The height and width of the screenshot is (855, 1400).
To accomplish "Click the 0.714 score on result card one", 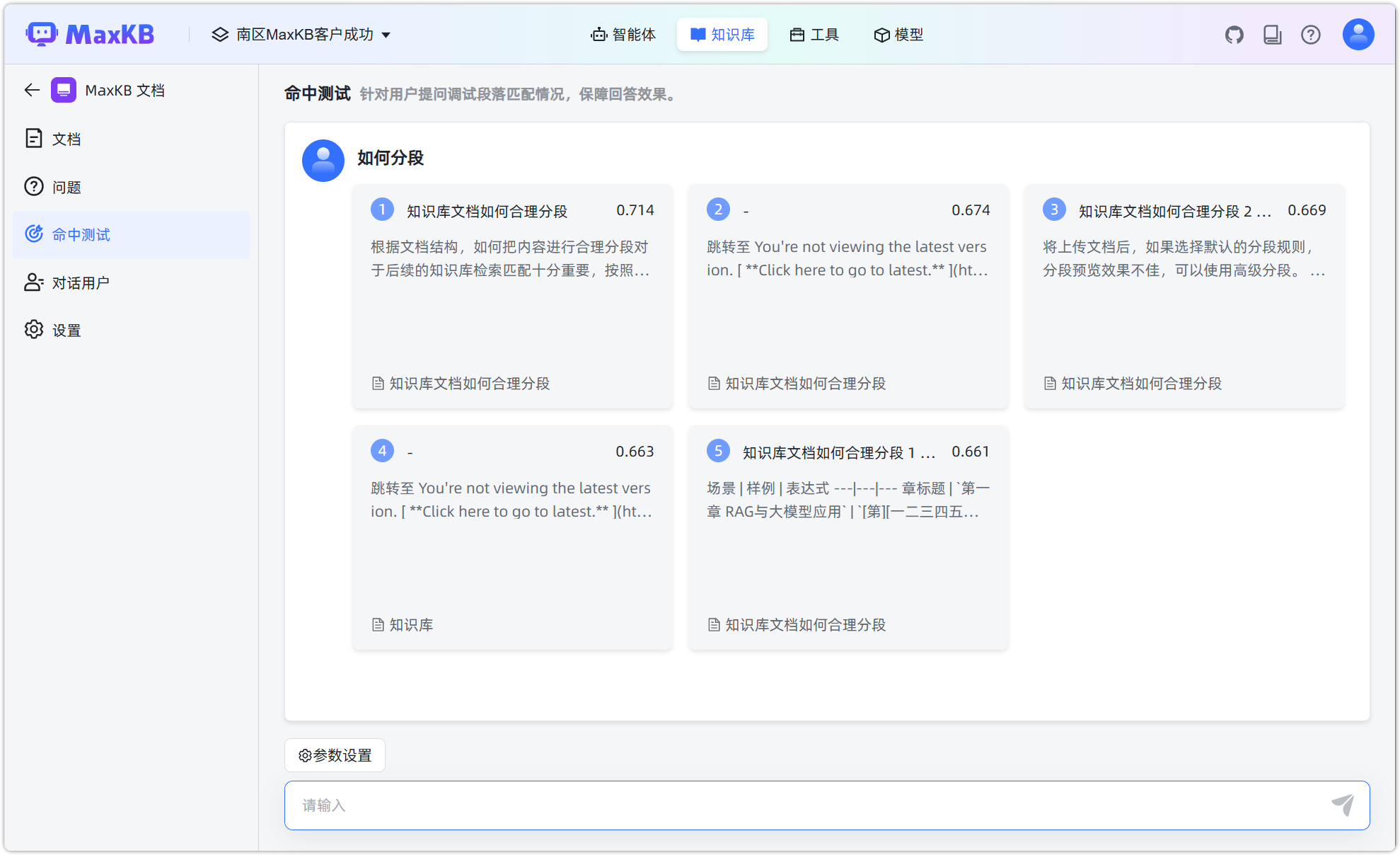I will [x=635, y=210].
